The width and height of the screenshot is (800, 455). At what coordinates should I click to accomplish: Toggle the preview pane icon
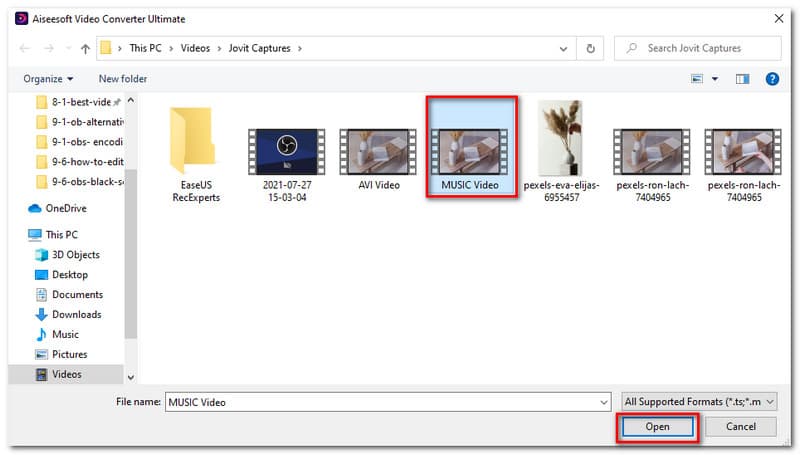coord(742,79)
